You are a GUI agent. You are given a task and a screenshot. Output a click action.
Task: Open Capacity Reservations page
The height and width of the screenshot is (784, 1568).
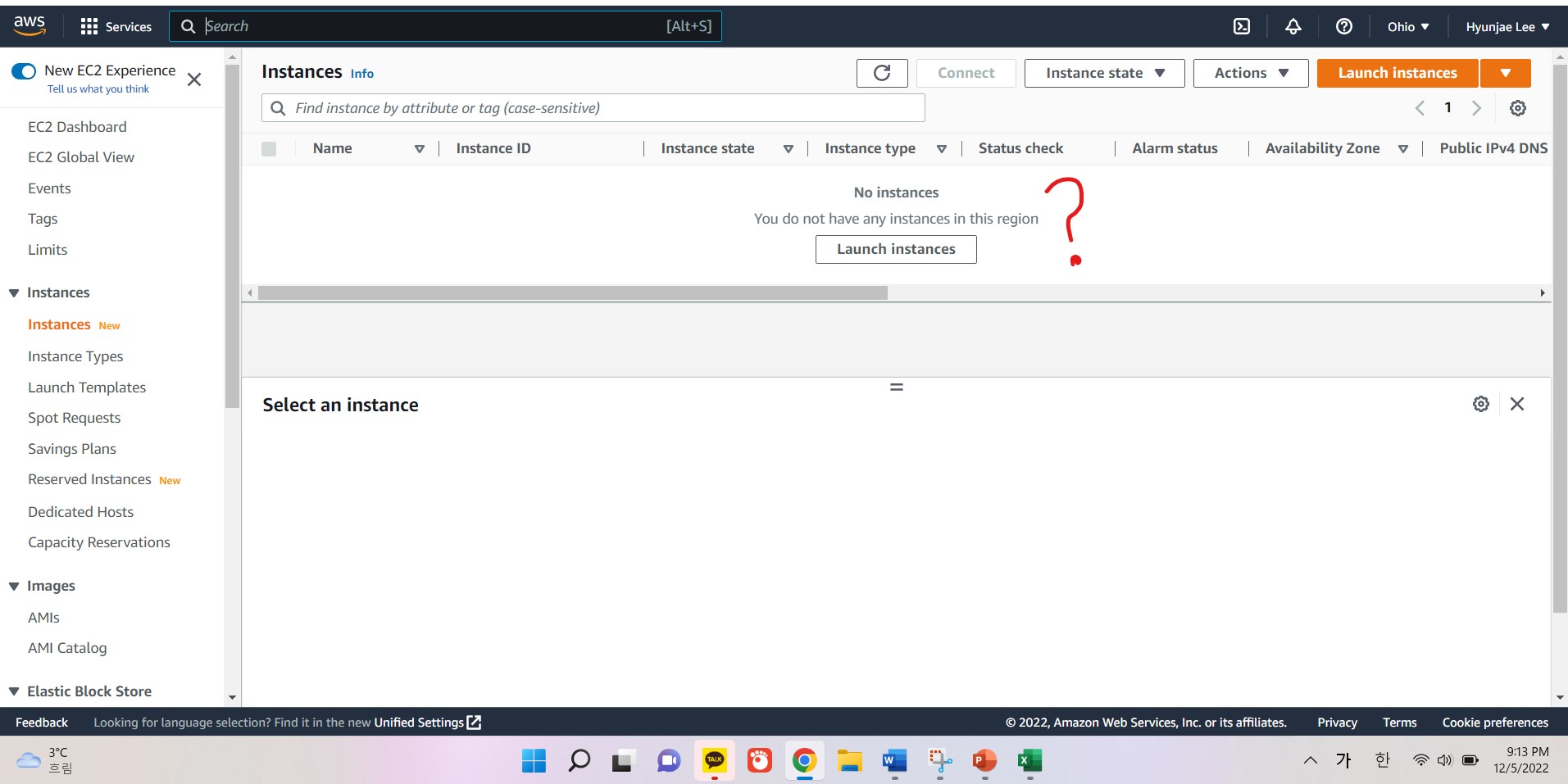click(x=99, y=542)
